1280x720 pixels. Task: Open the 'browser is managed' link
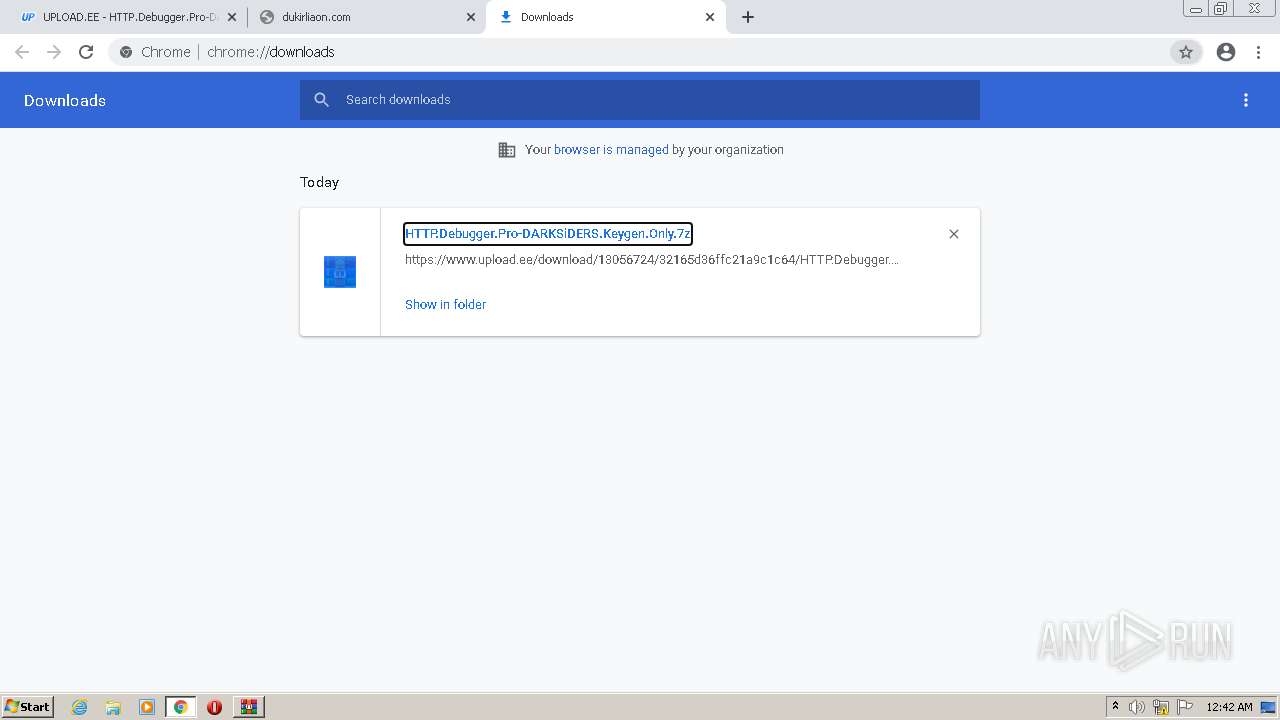click(x=611, y=150)
